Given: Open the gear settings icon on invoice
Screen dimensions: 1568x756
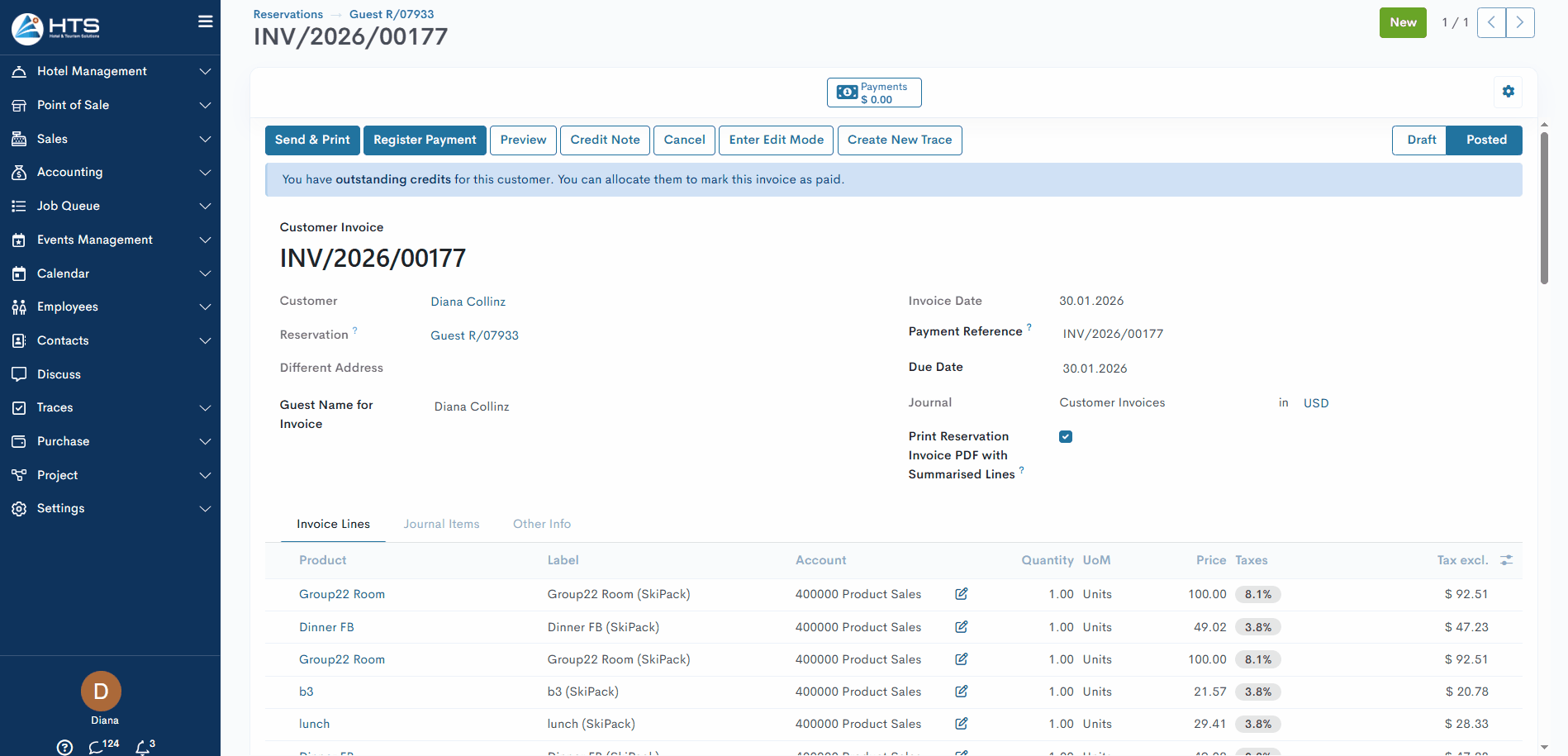Looking at the screenshot, I should [1508, 92].
